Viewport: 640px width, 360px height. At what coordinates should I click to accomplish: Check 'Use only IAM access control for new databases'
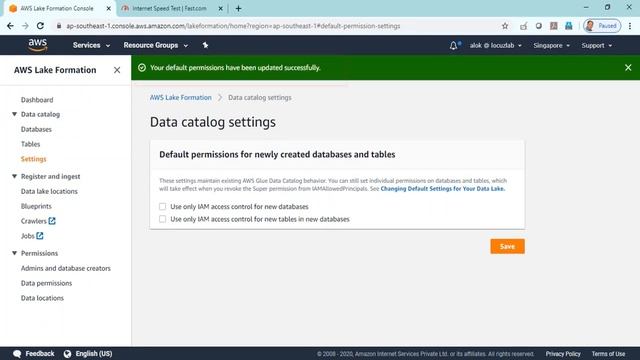(162, 207)
